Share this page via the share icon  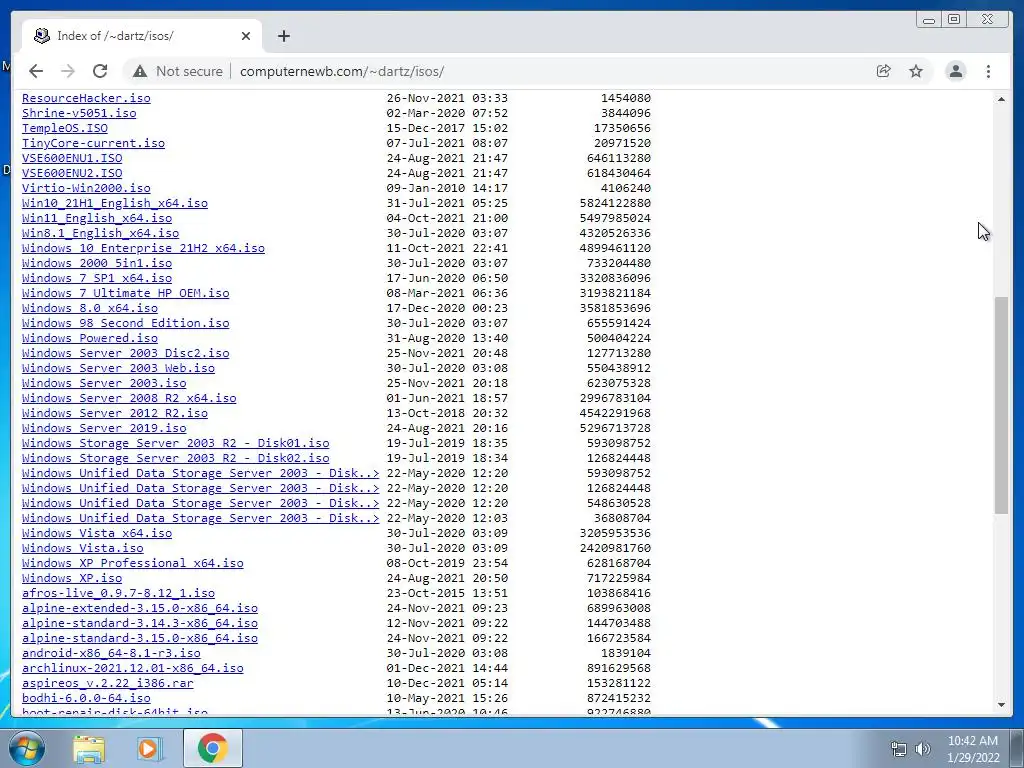click(x=884, y=71)
